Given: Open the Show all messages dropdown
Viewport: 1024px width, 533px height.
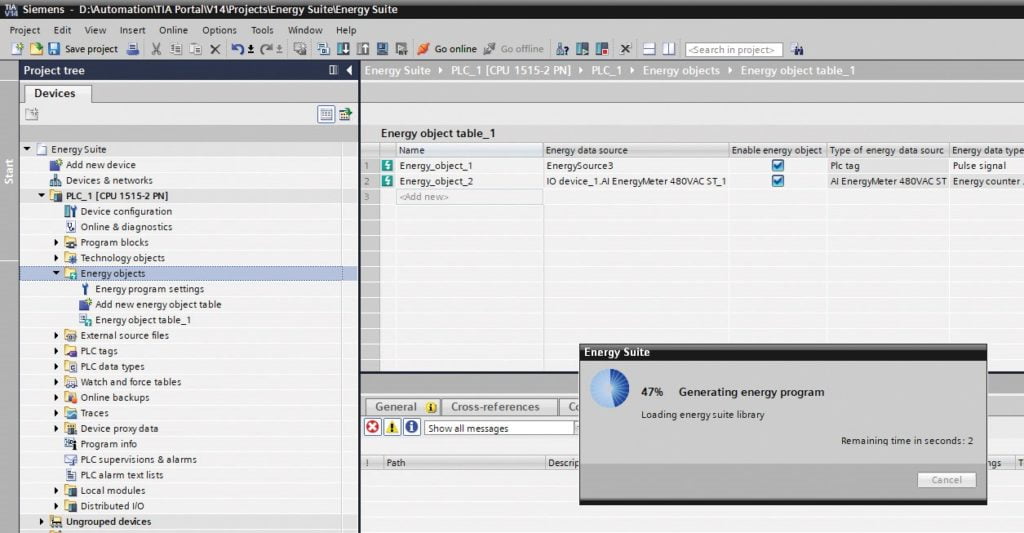Looking at the screenshot, I should [498, 428].
